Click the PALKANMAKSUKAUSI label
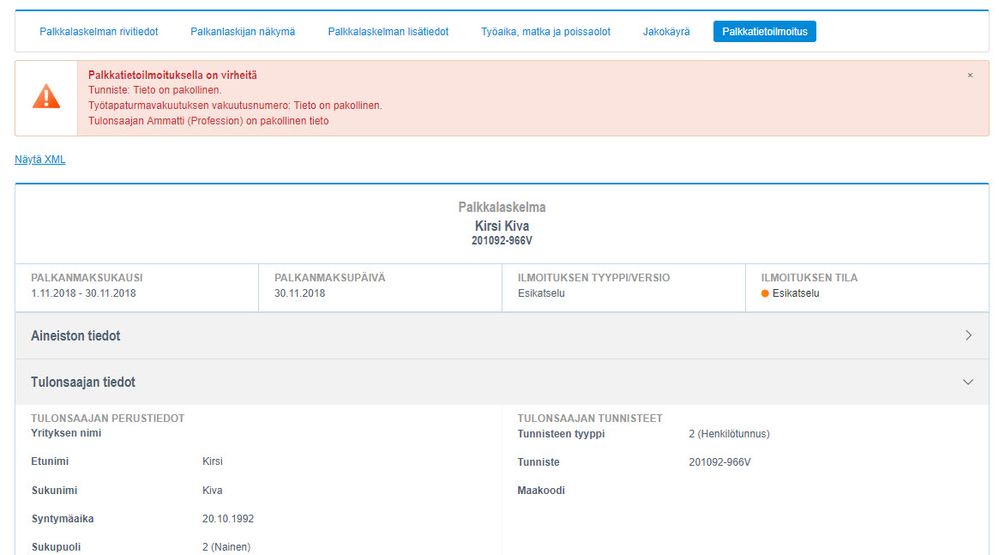 87,278
